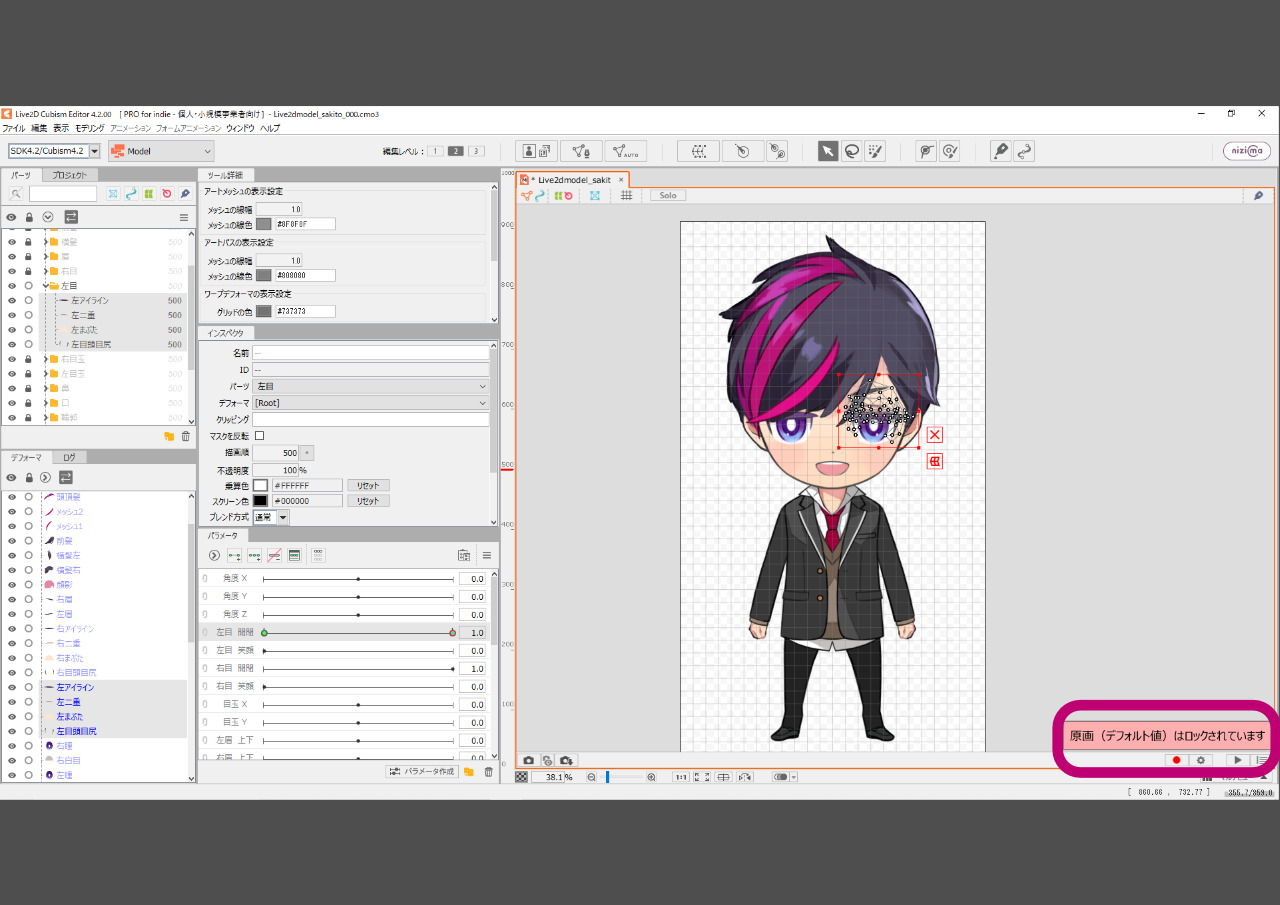This screenshot has width=1280, height=905.
Task: Click リセット button for 乗算色
Action: (368, 485)
